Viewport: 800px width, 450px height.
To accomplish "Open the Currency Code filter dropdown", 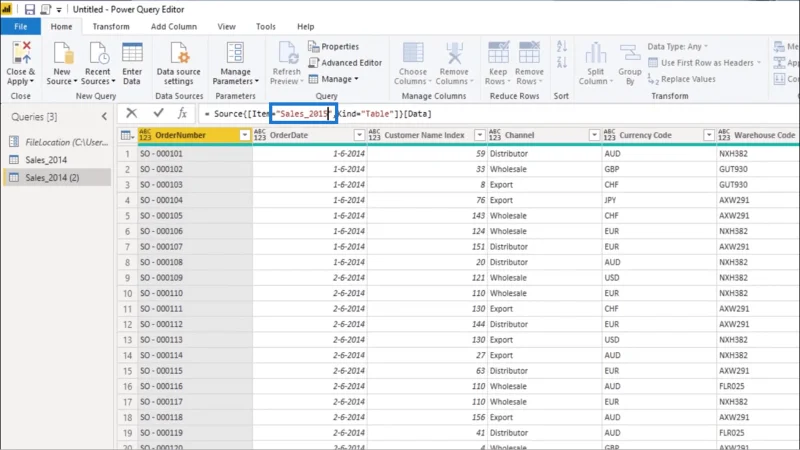I will coord(709,135).
